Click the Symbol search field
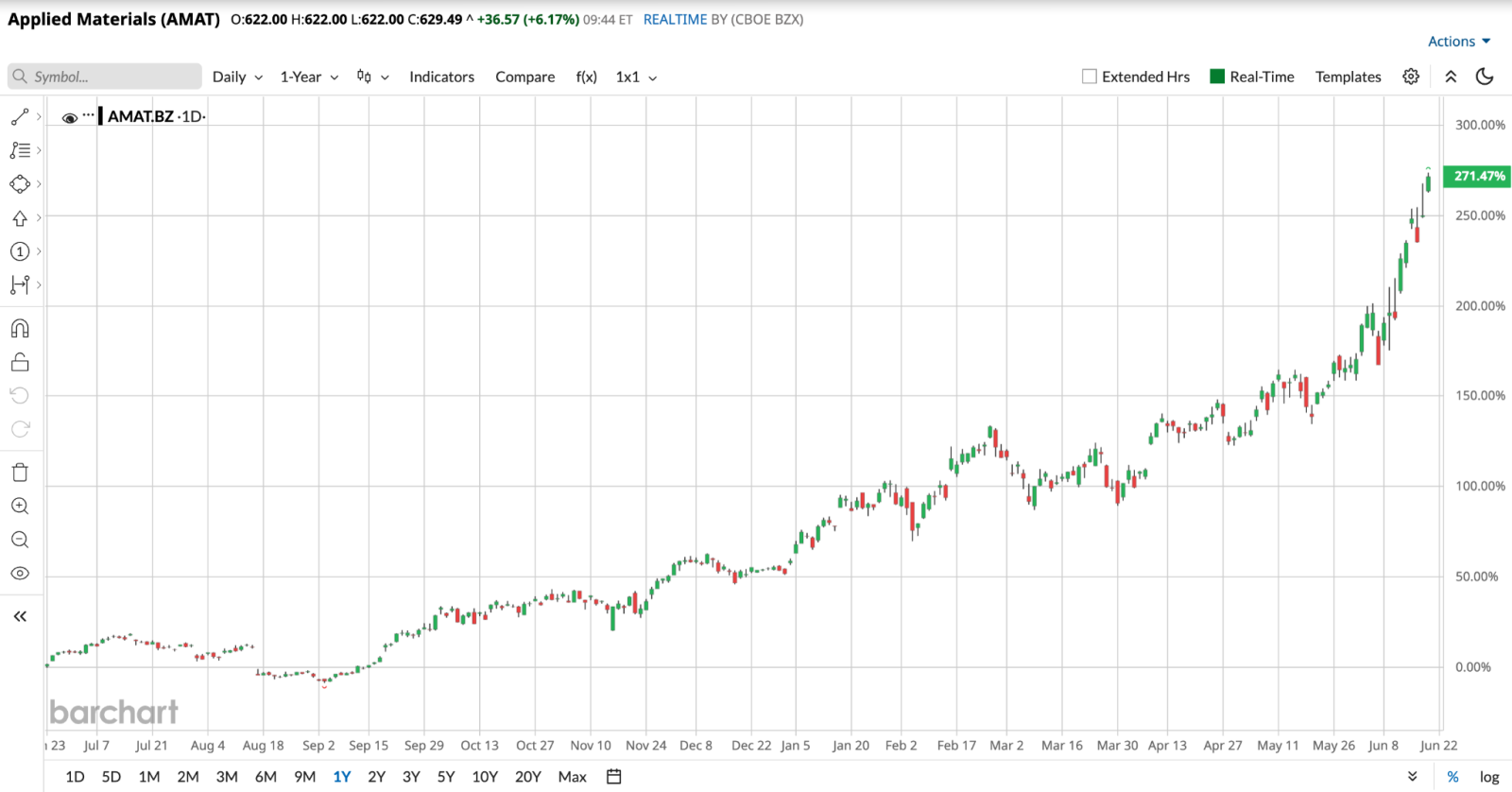This screenshot has height=792, width=1512. click(105, 77)
